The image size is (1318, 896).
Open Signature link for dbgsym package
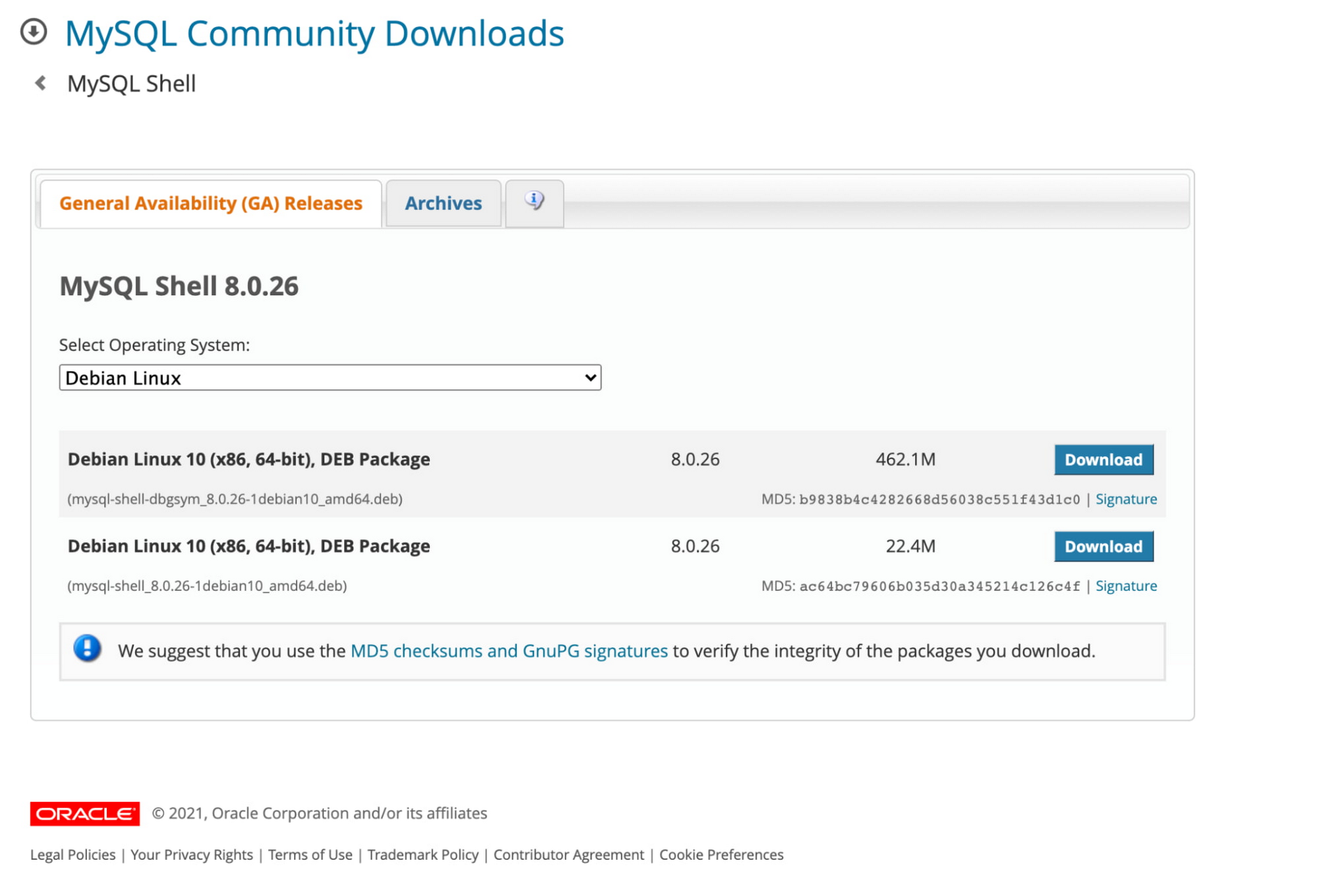tap(1126, 499)
